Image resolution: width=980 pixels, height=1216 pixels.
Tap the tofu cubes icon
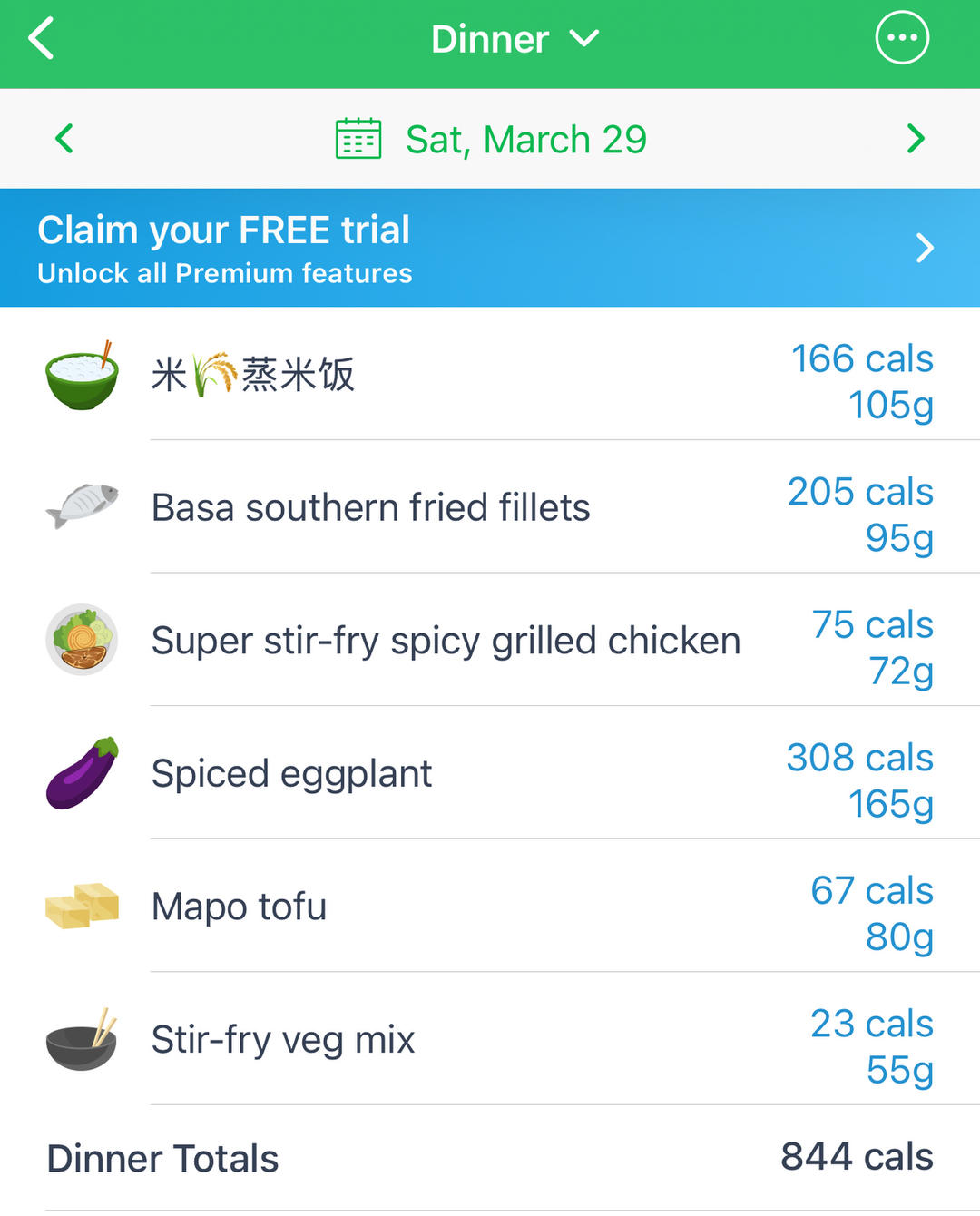coord(82,906)
